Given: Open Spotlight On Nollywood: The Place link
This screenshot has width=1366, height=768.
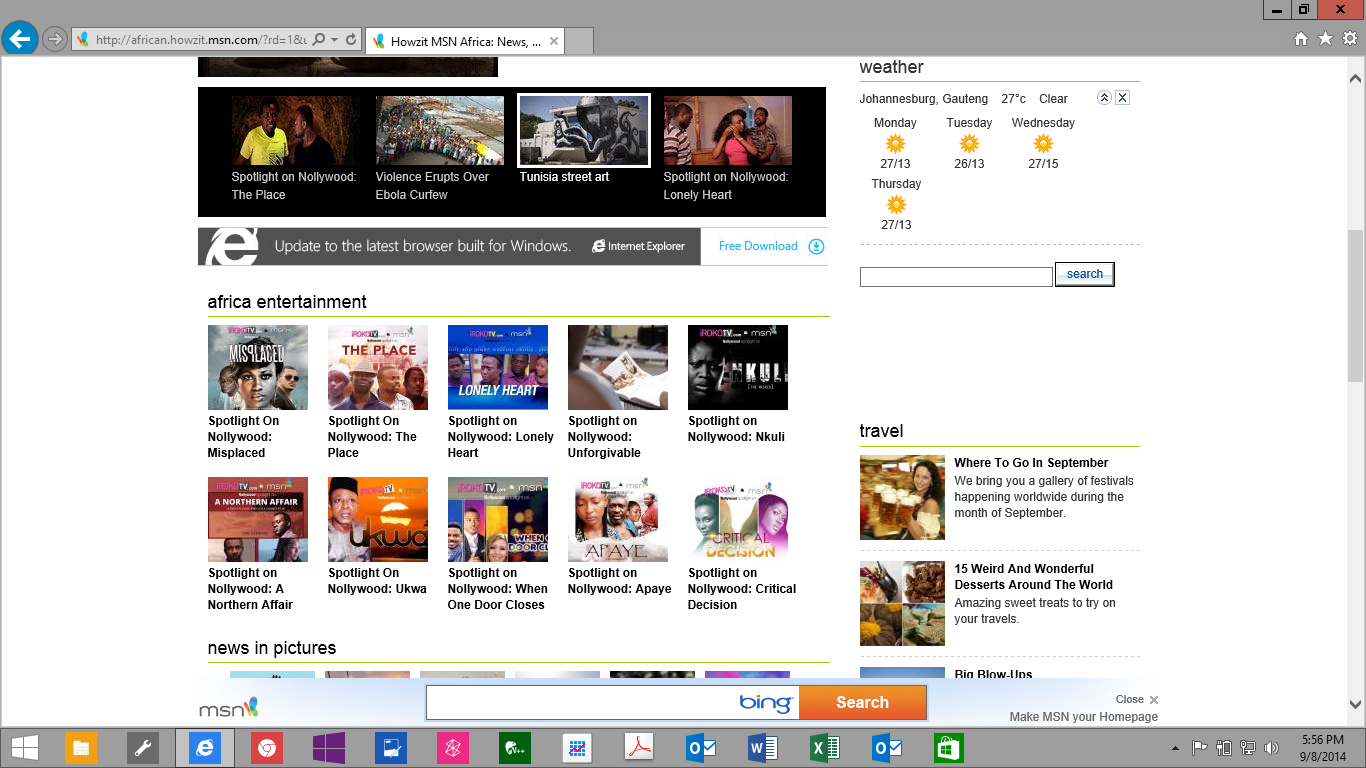Looking at the screenshot, I should tap(372, 437).
